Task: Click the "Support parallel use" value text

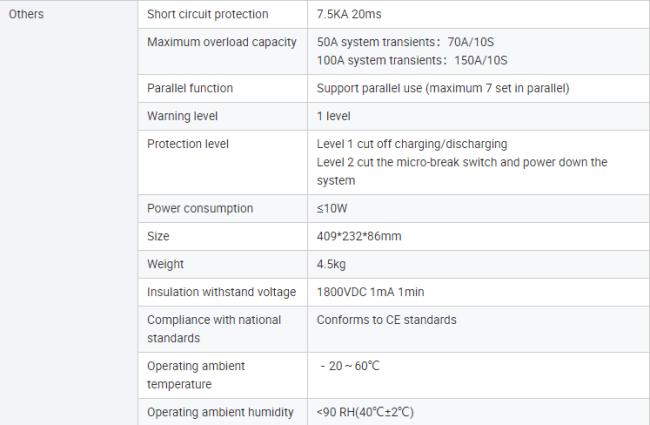Action: pyautogui.click(x=442, y=88)
